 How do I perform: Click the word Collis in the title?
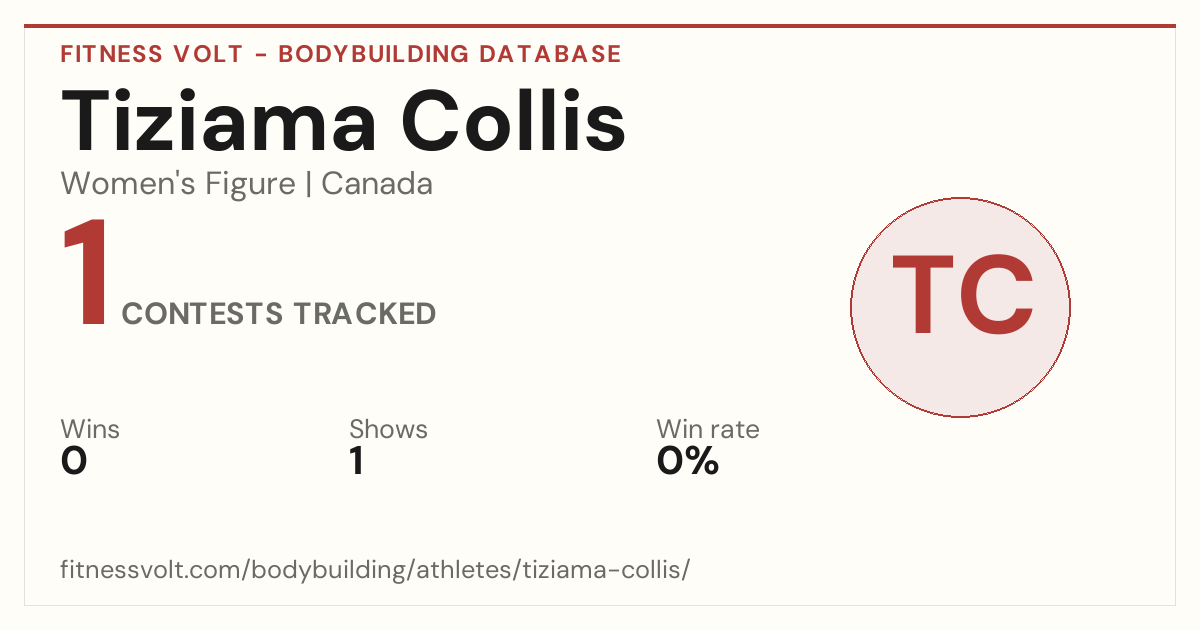coord(513,122)
